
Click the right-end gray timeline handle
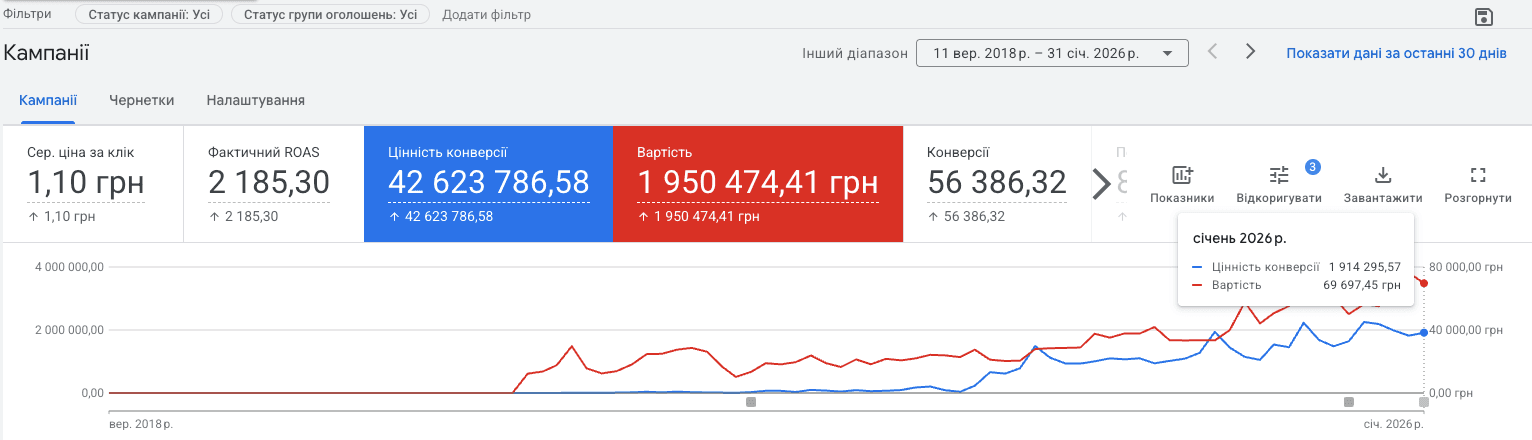(x=1424, y=402)
